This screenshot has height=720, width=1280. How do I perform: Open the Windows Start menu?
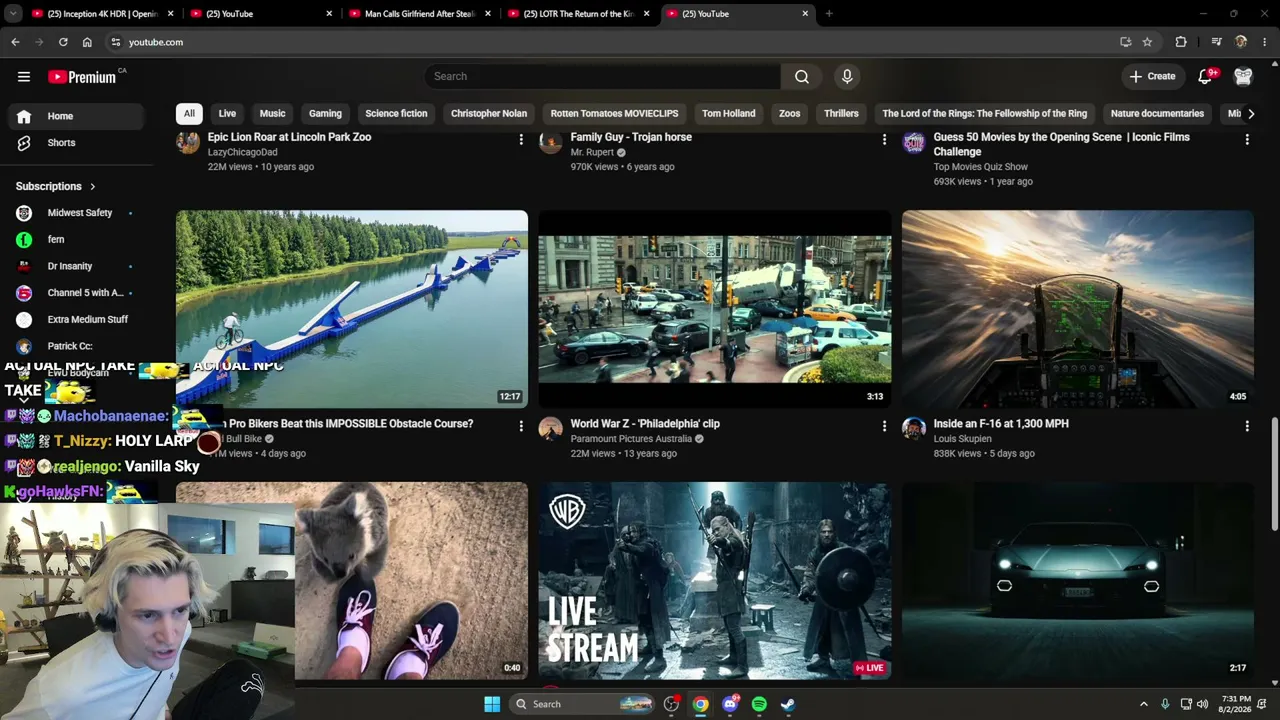[492, 704]
